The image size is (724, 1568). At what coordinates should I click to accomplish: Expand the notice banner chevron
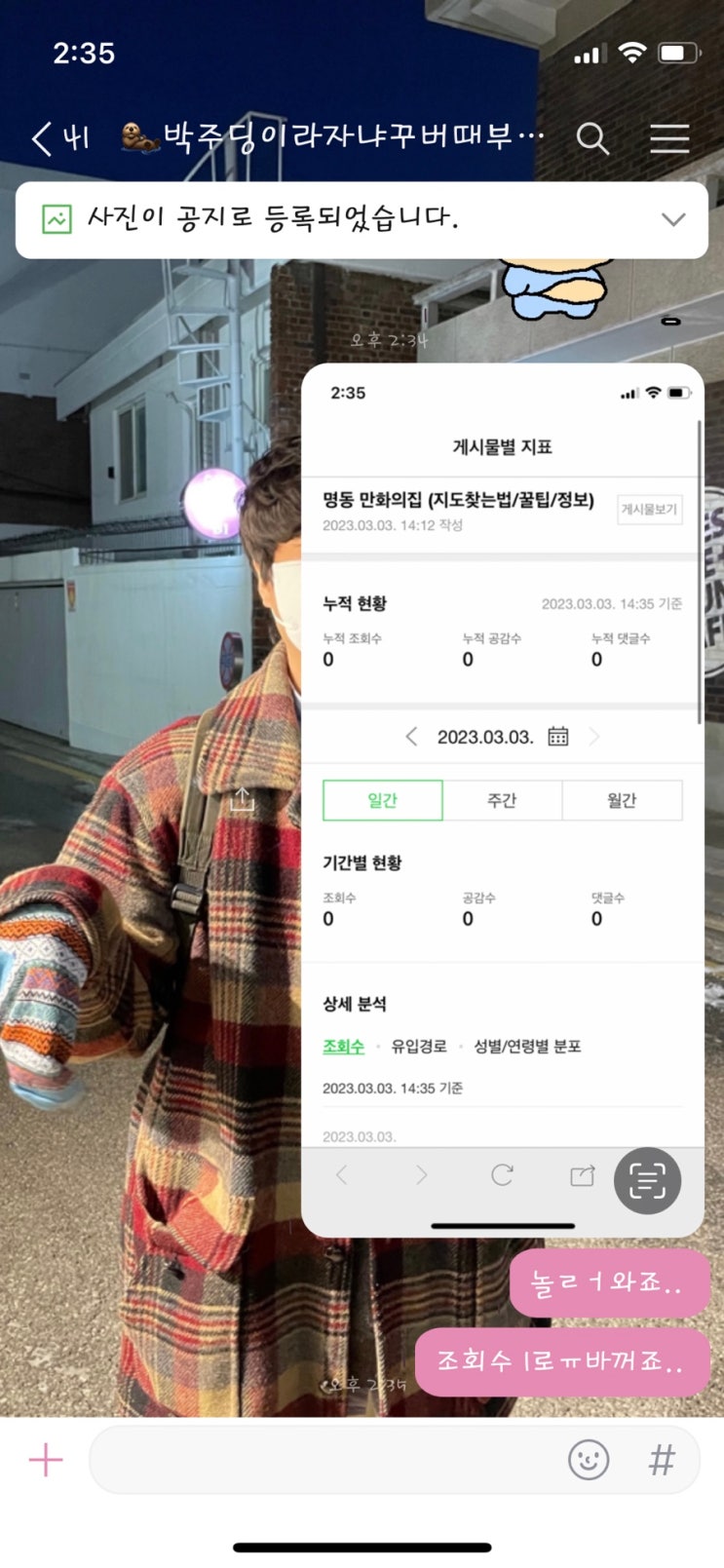(x=673, y=219)
